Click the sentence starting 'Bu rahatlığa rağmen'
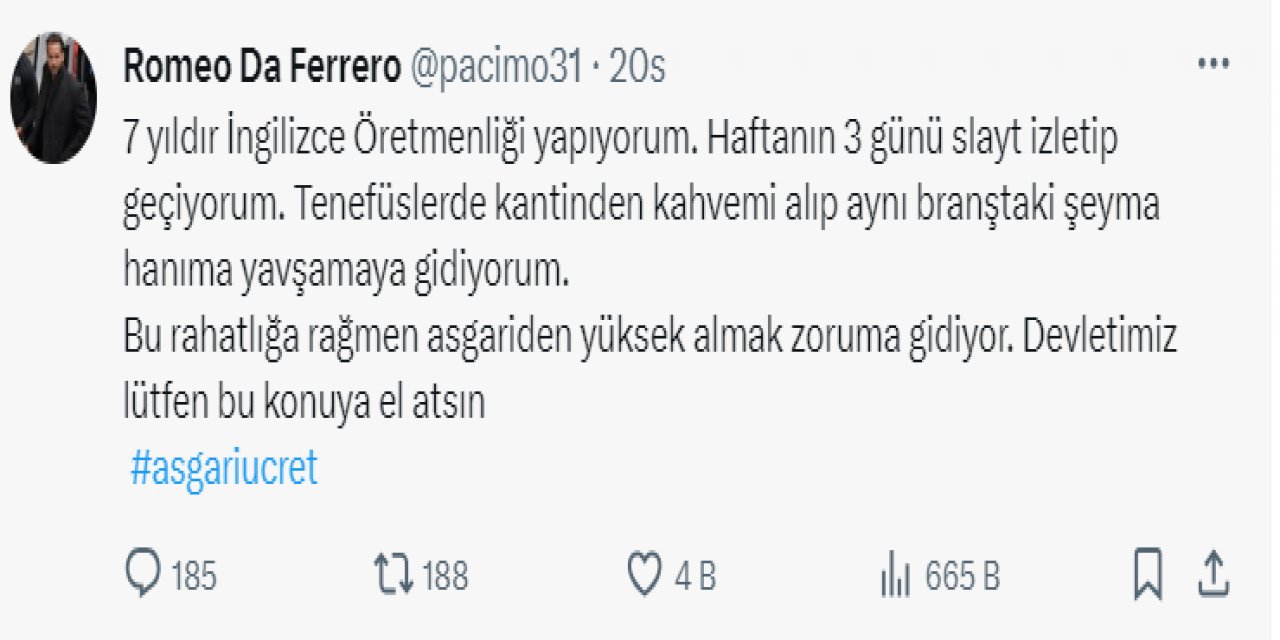Viewport: 1280px width, 640px height. coord(650,339)
